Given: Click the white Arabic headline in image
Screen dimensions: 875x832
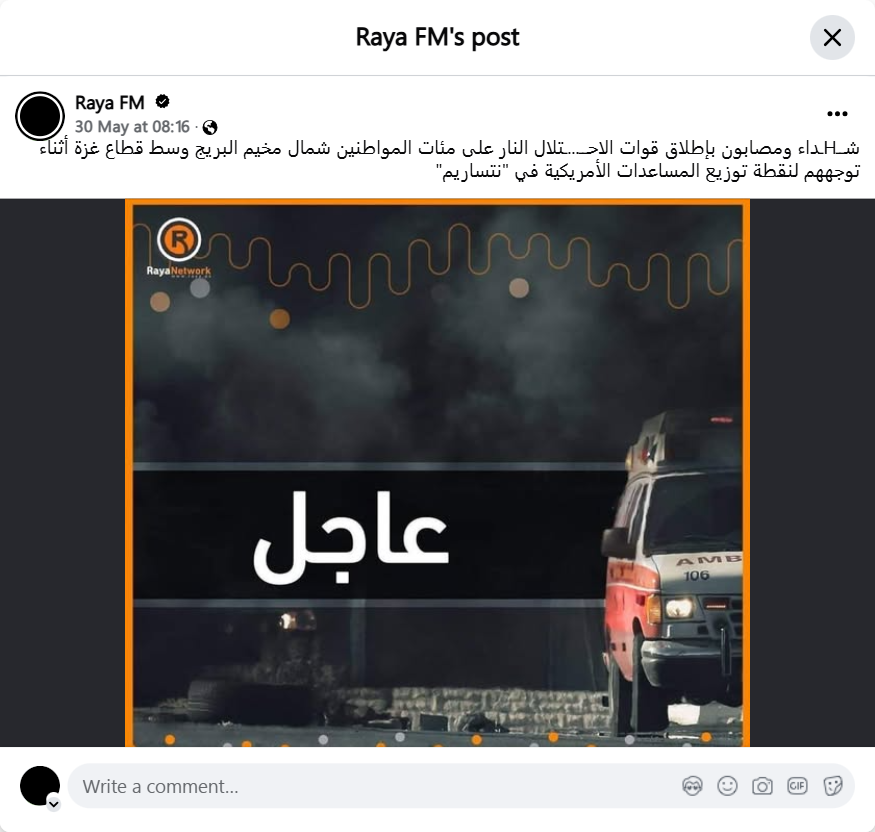Looking at the screenshot, I should [351, 537].
